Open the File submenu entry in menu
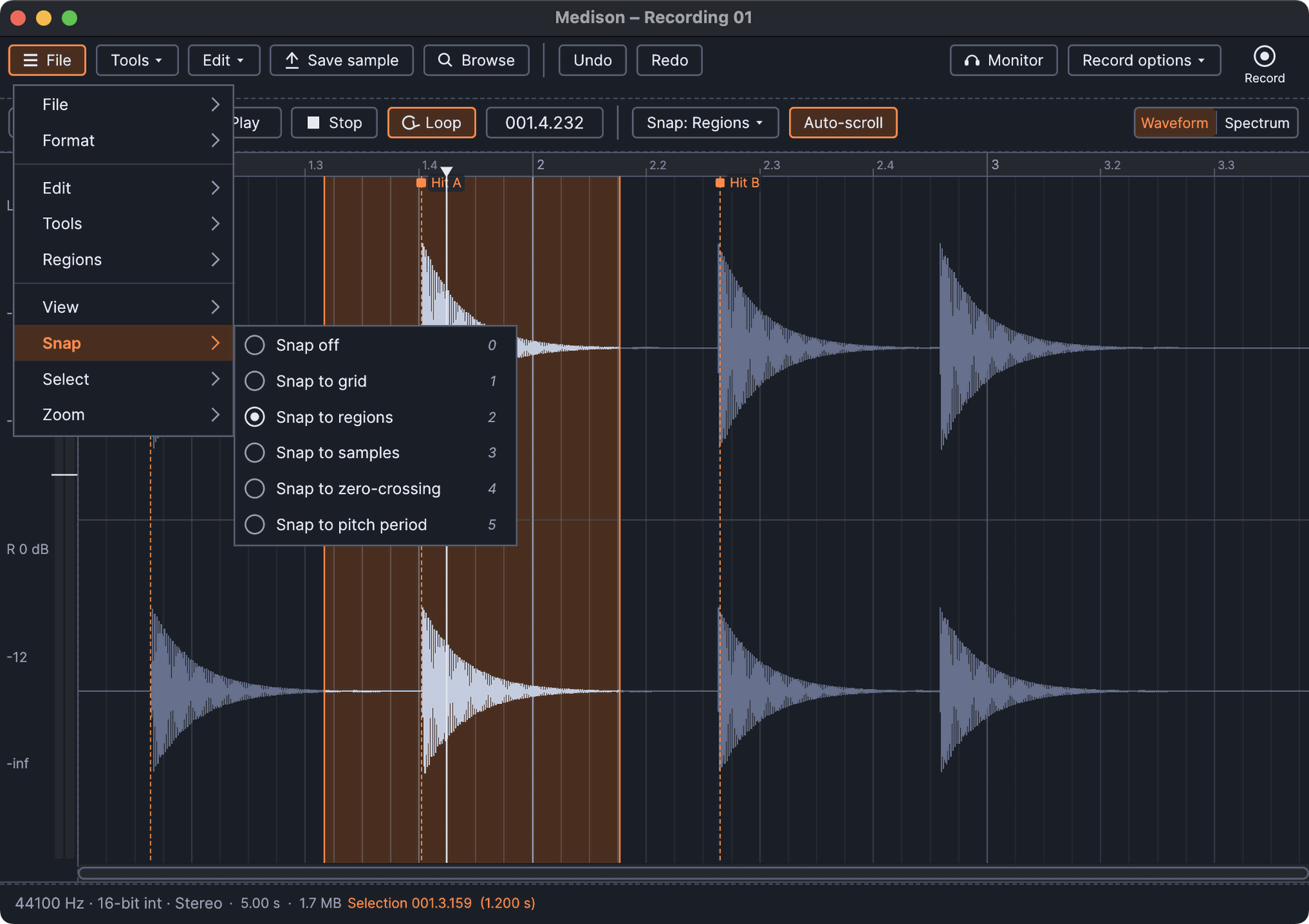1309x924 pixels. pyautogui.click(x=123, y=105)
